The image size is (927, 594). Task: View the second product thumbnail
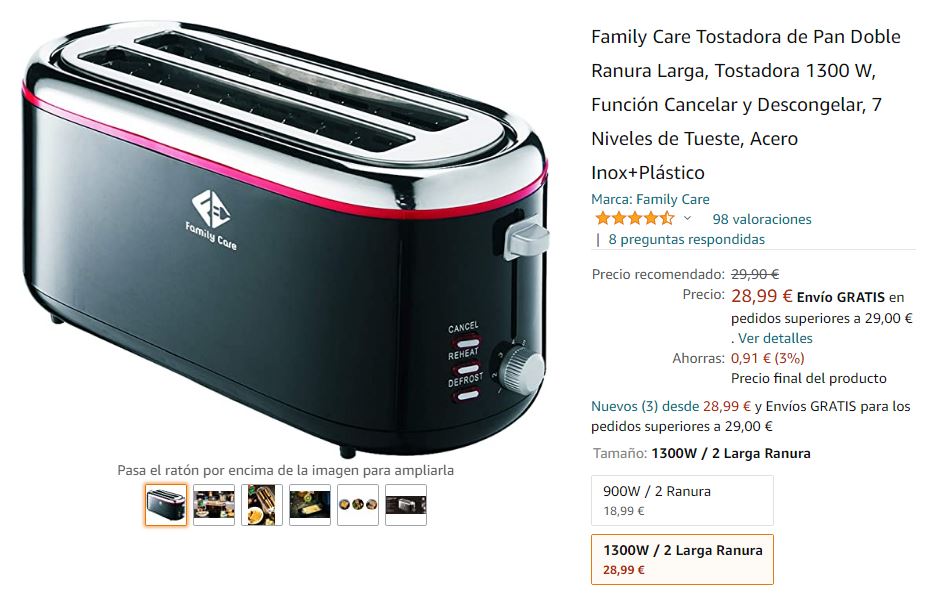[213, 505]
